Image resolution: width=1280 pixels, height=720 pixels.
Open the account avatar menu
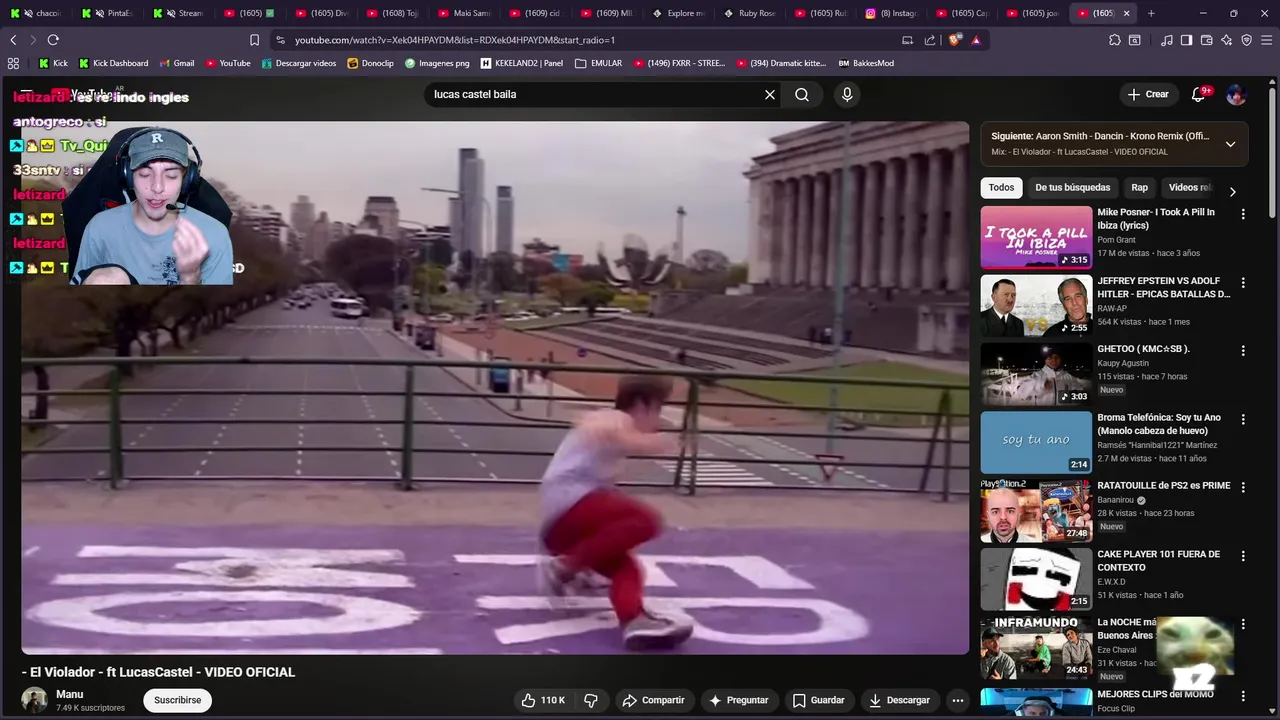click(1236, 94)
